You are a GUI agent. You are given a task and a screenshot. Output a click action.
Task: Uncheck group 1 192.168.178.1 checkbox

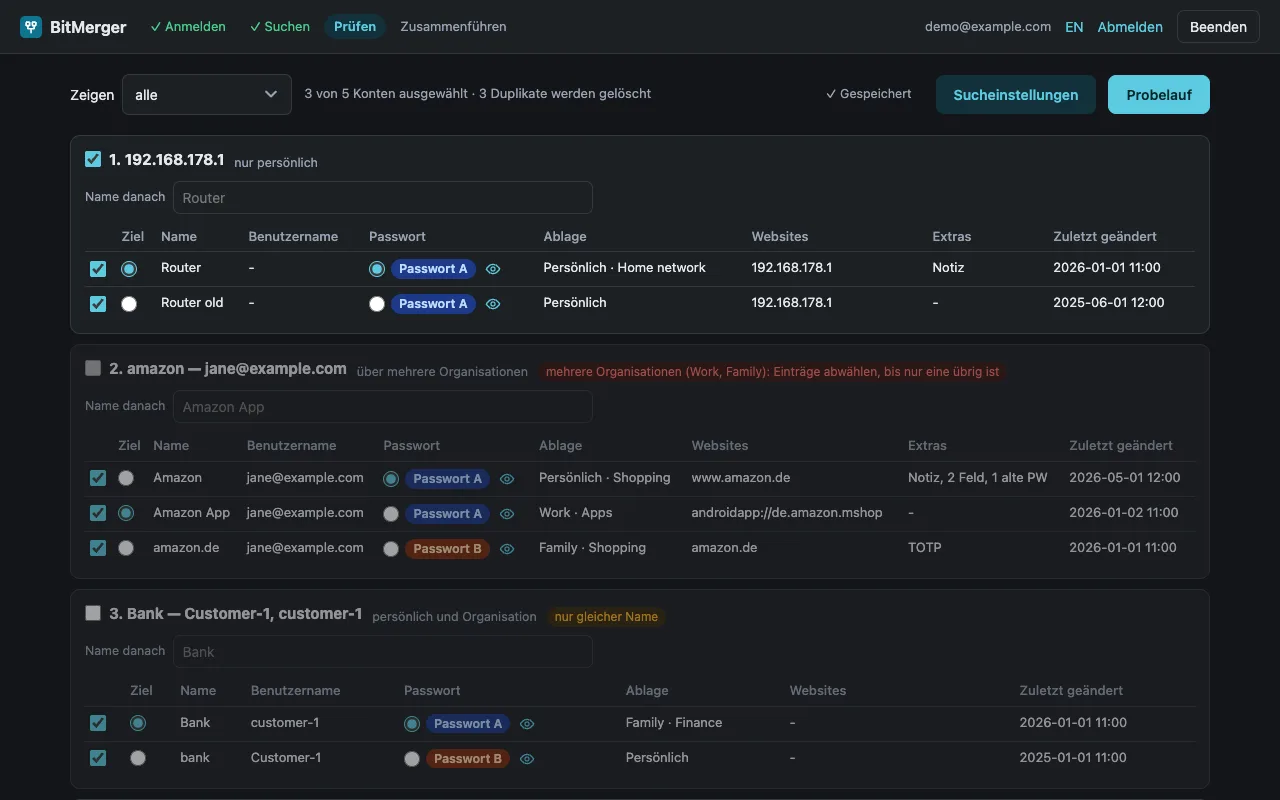point(93,159)
